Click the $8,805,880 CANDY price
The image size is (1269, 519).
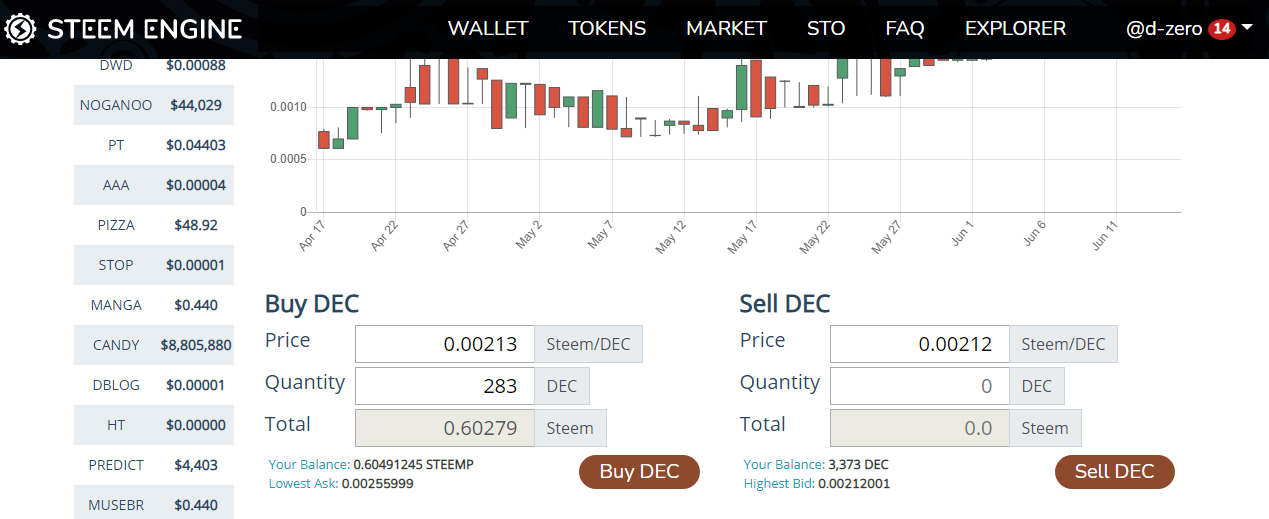pos(196,345)
